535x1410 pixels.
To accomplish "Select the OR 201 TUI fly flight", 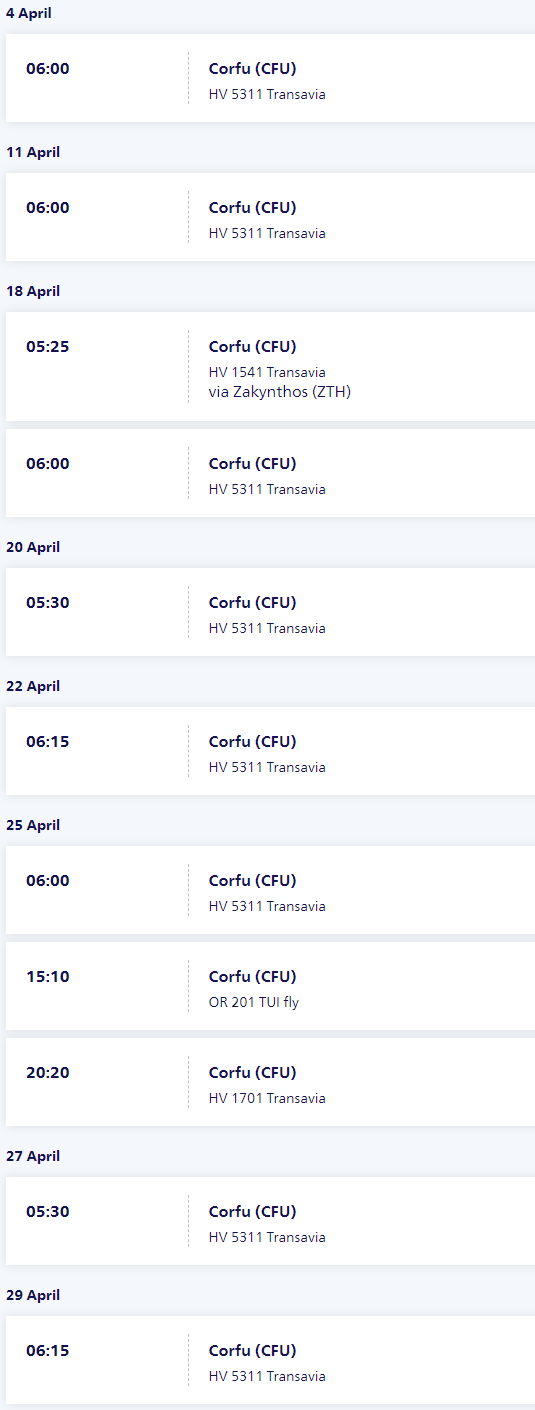I will pos(270,986).
